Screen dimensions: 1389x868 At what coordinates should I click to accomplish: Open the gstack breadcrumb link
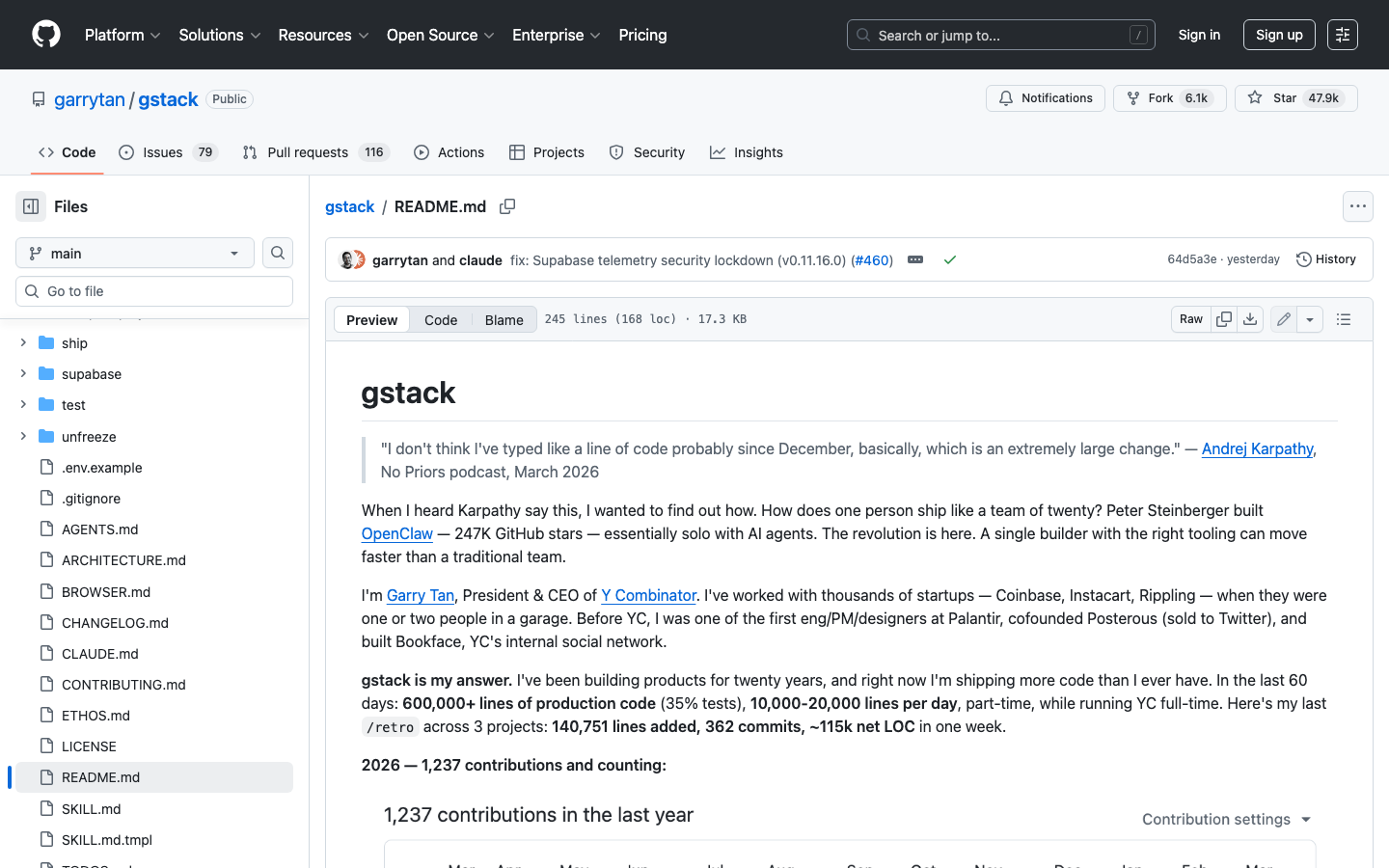click(349, 206)
